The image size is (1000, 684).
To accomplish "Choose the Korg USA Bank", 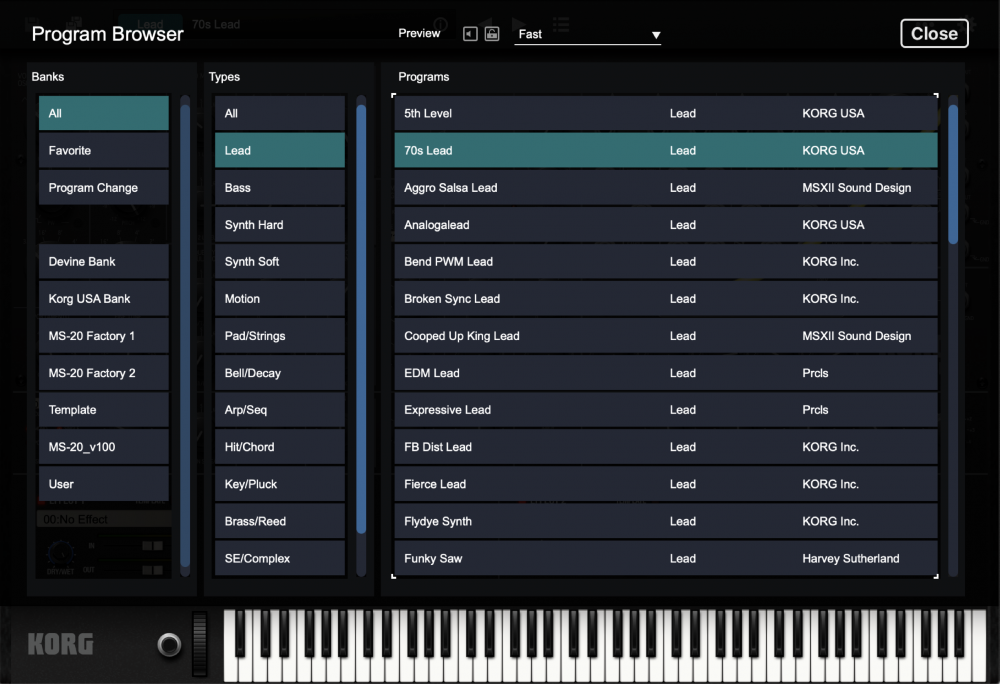I will point(103,298).
